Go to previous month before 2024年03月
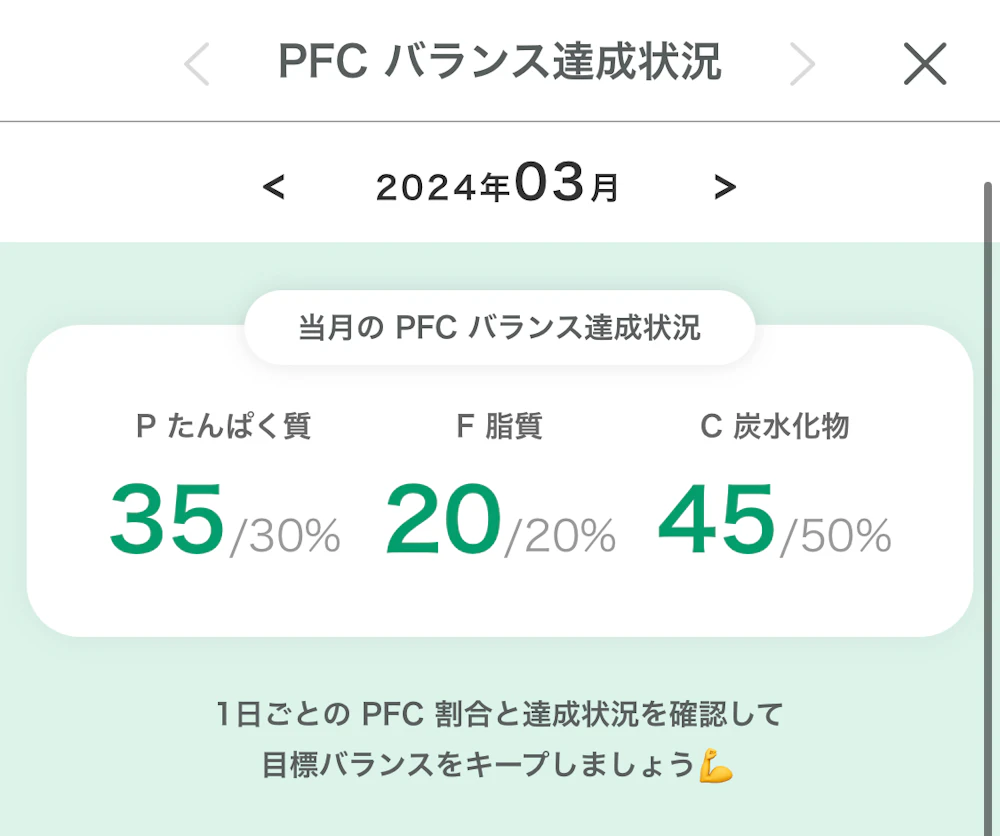This screenshot has height=836, width=1000. pos(274,186)
